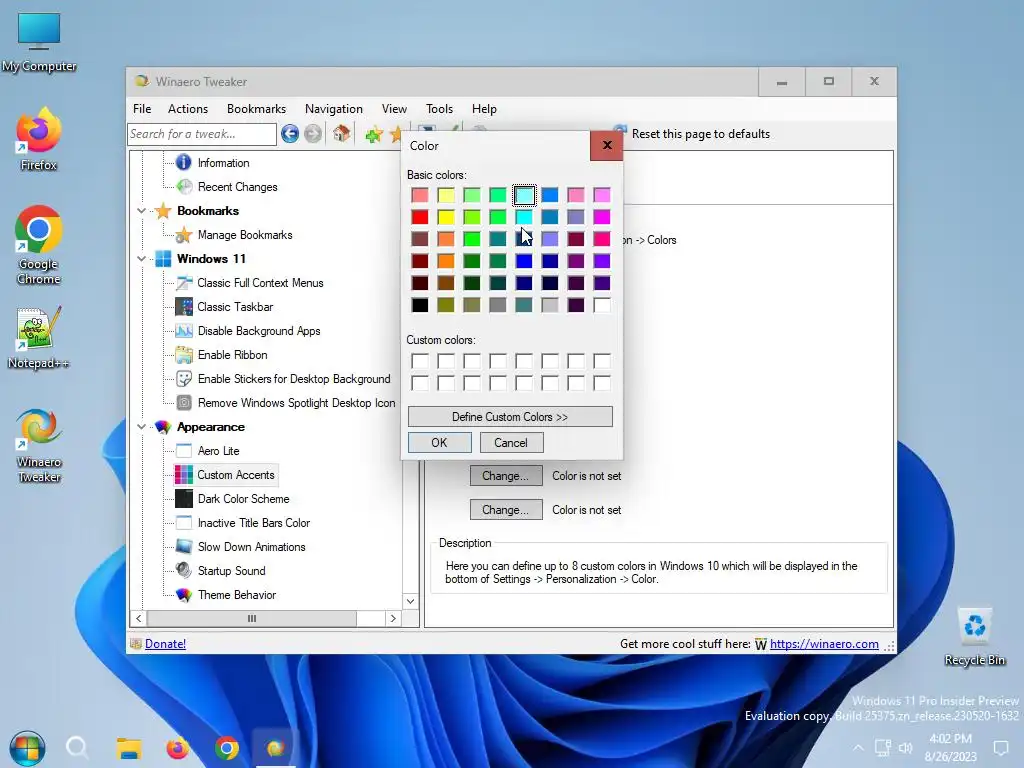The image size is (1024, 768).
Task: Click the green plus Add Bookmark star icon
Action: 374,135
